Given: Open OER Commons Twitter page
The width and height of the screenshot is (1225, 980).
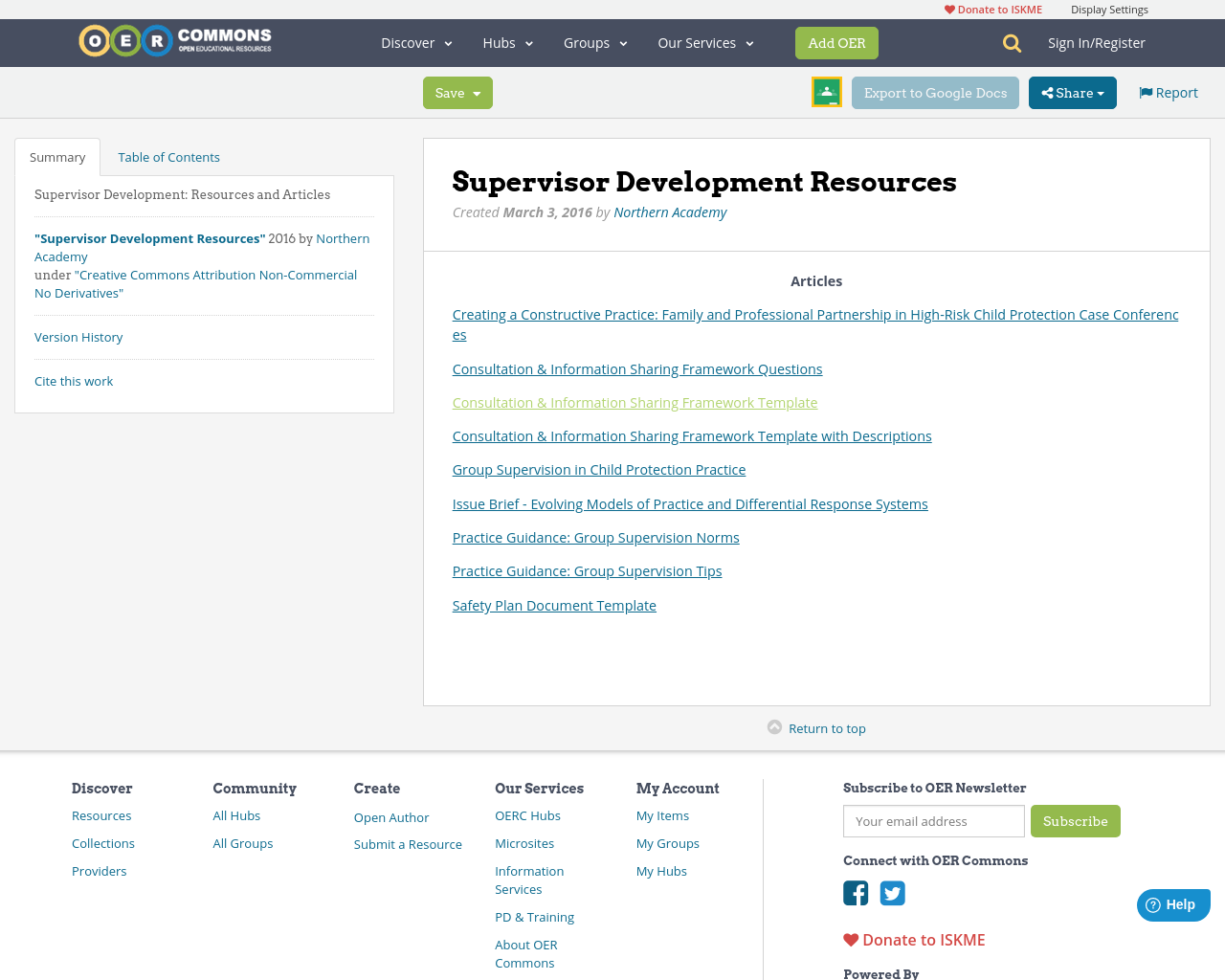Looking at the screenshot, I should [x=892, y=893].
